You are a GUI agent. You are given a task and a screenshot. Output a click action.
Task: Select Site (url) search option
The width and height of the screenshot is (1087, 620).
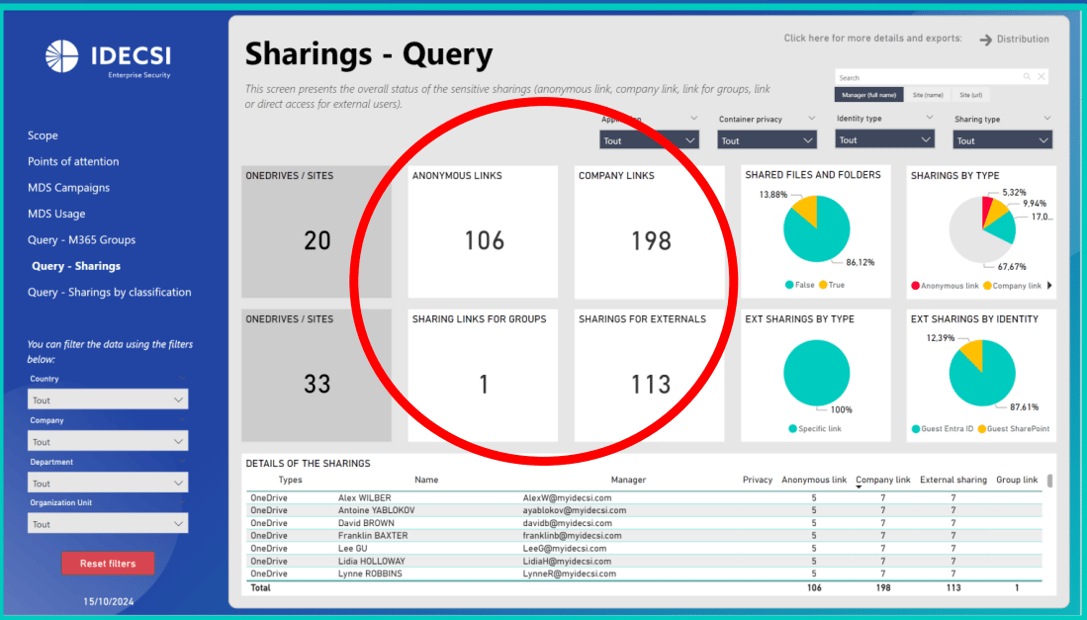(x=970, y=95)
